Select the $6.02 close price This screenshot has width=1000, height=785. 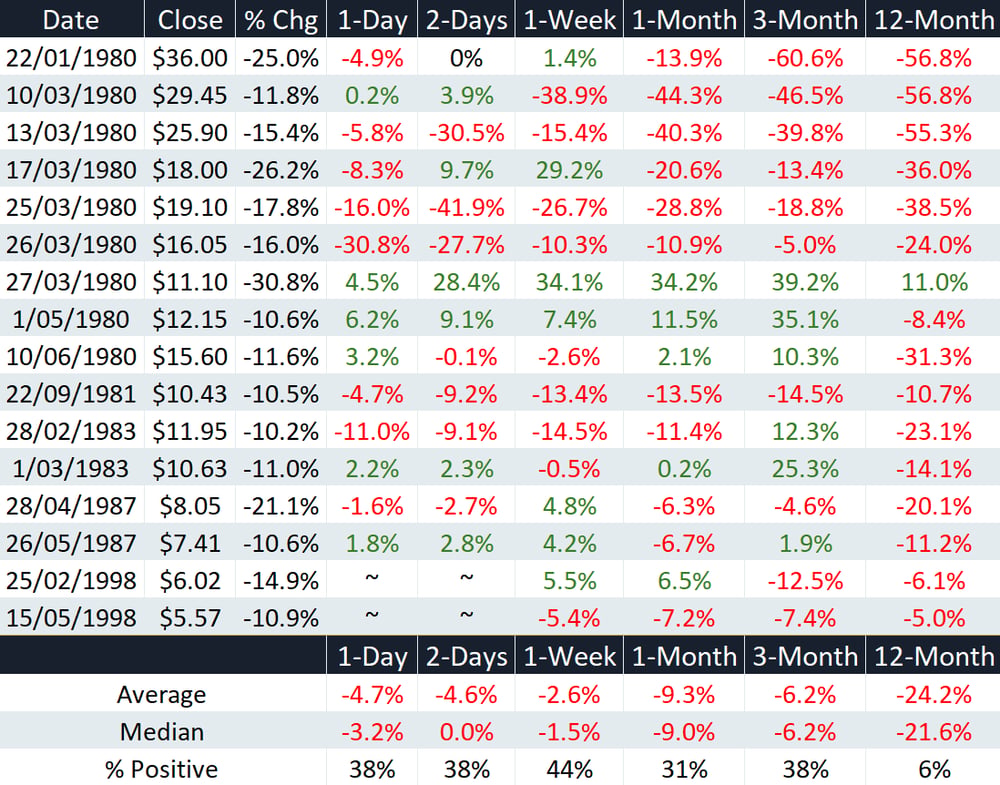coord(190,581)
